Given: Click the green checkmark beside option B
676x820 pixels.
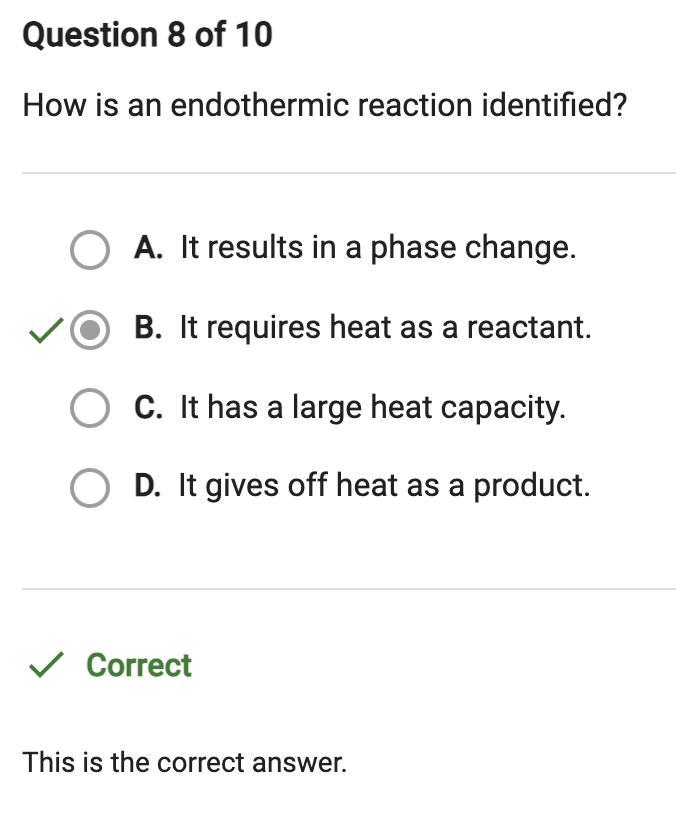Looking at the screenshot, I should pyautogui.click(x=45, y=330).
